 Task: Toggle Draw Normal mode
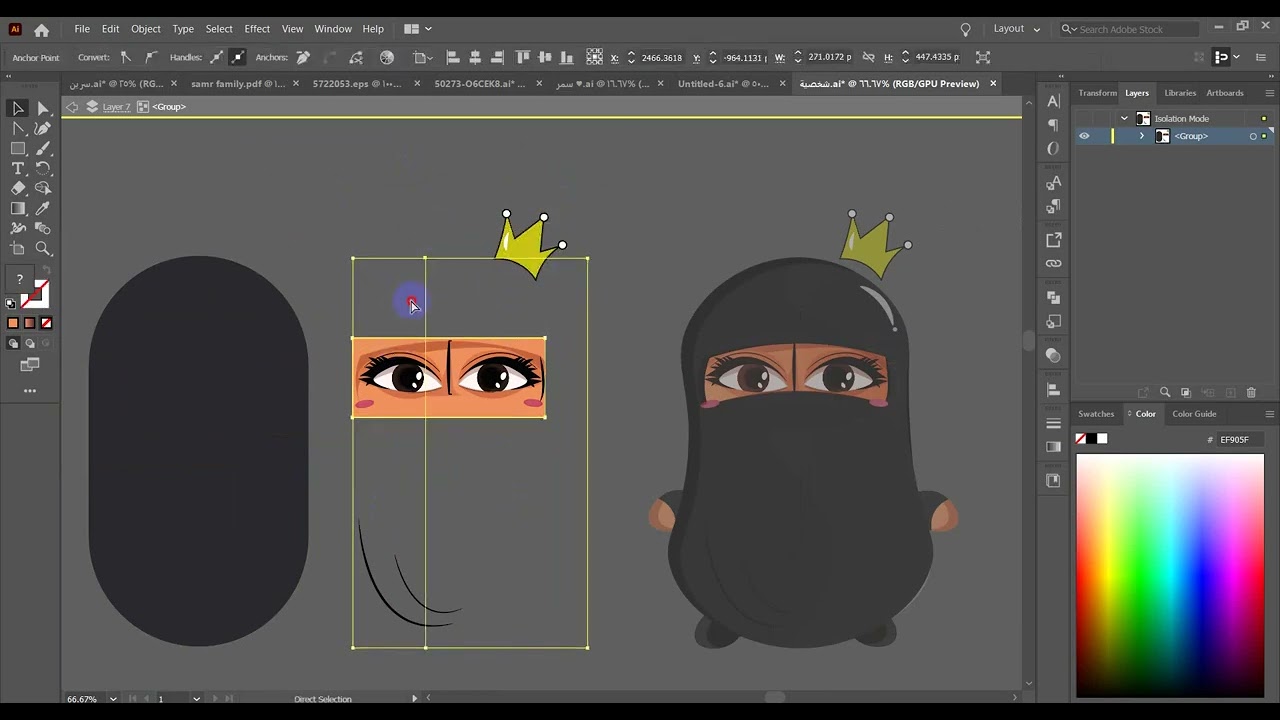13,343
